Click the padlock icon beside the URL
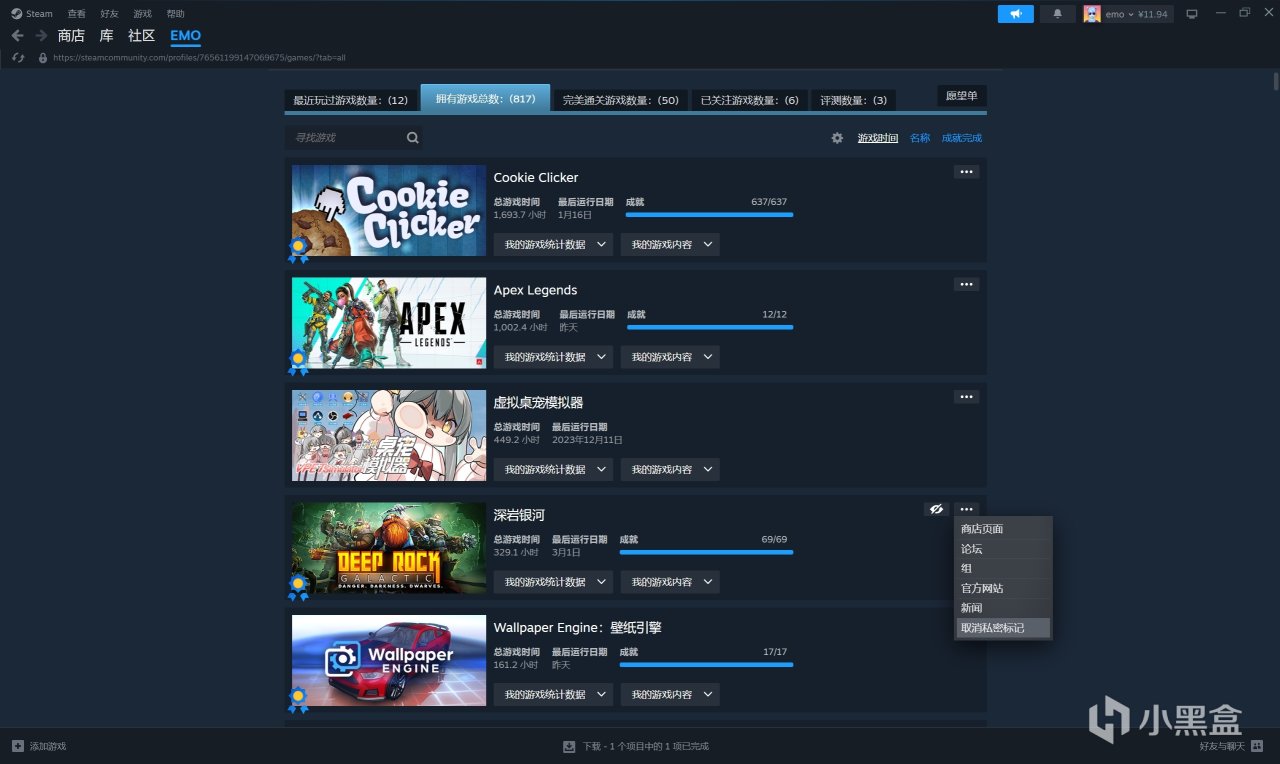Screen dimensions: 1280x764 point(42,58)
